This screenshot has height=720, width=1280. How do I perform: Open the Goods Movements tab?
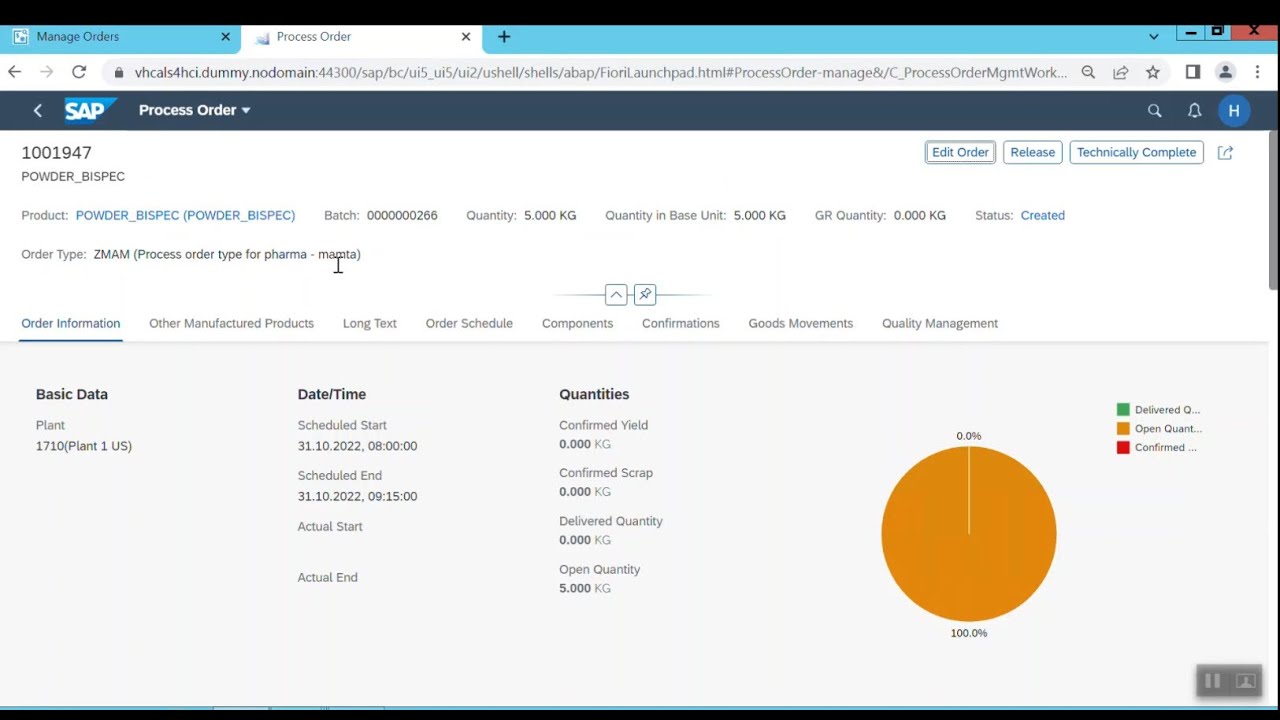801,323
